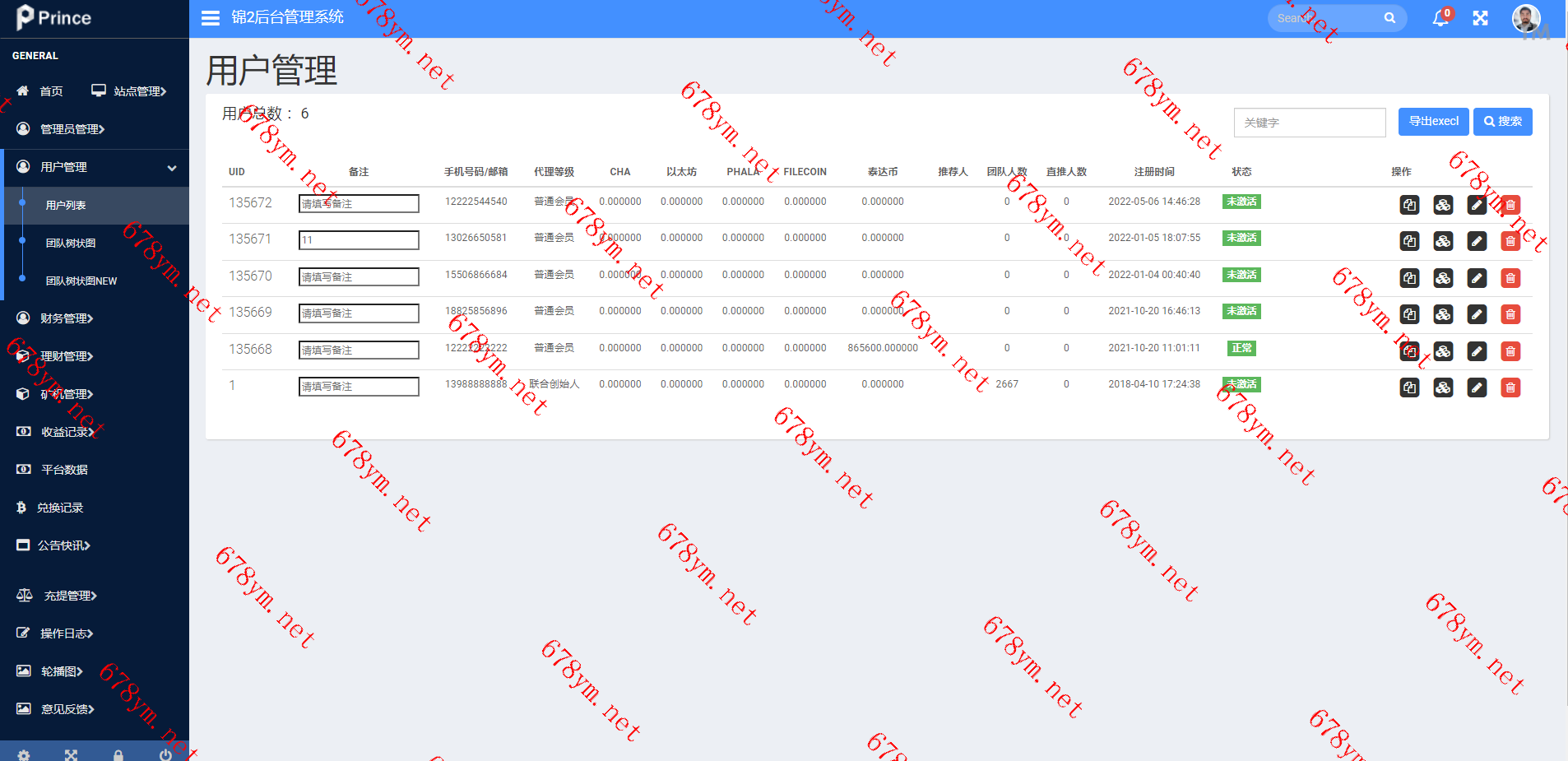Edit user 135668 with pencil icon

(x=1477, y=351)
